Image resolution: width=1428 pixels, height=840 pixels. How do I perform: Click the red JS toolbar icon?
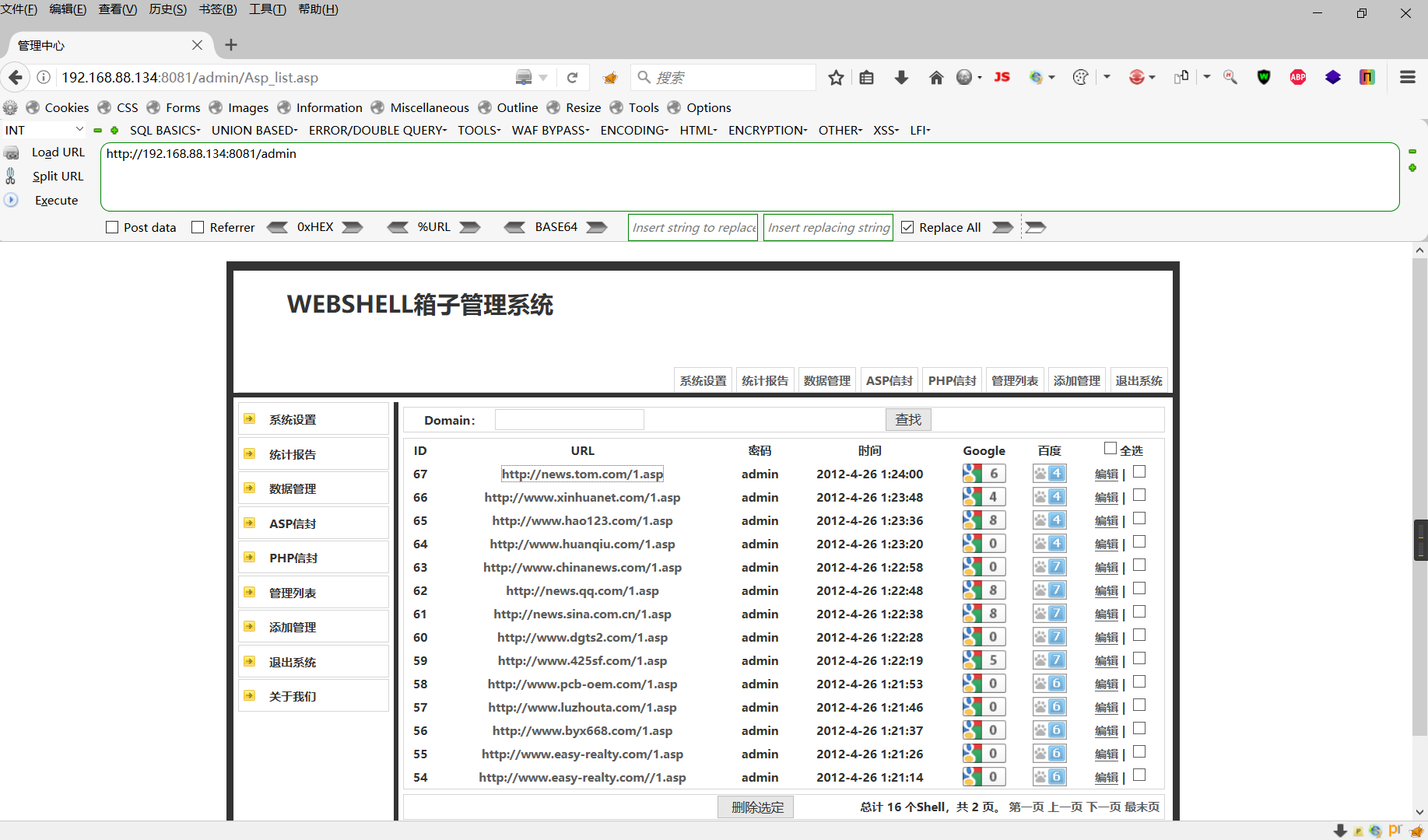[1002, 77]
